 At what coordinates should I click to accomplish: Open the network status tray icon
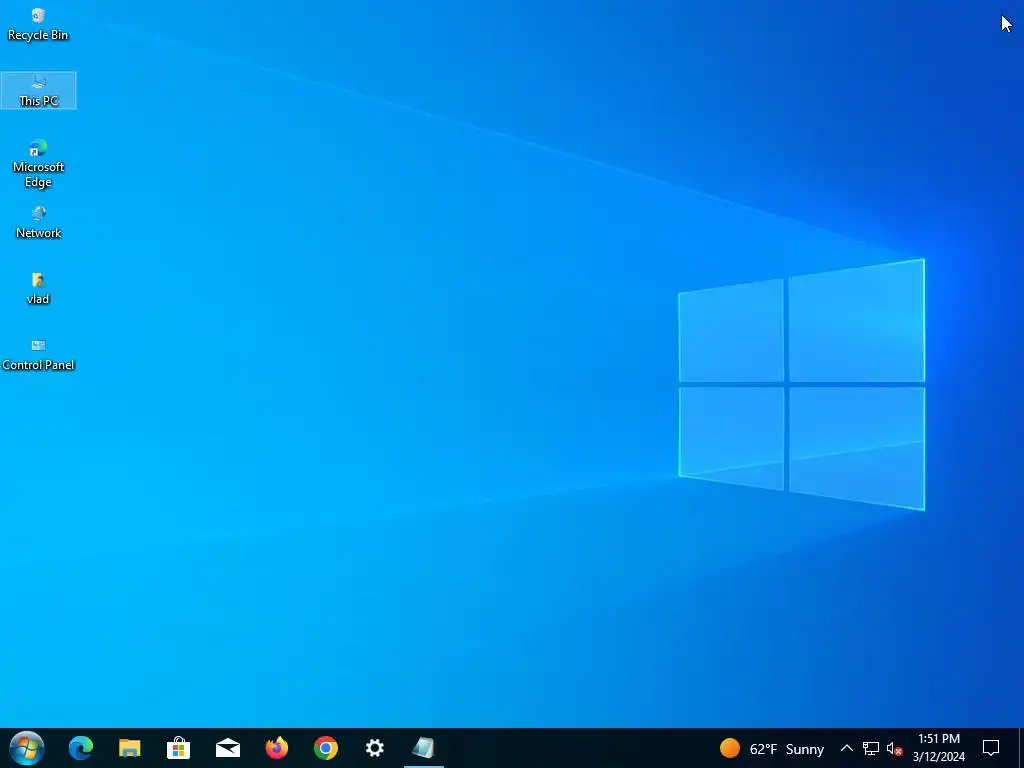click(x=871, y=748)
